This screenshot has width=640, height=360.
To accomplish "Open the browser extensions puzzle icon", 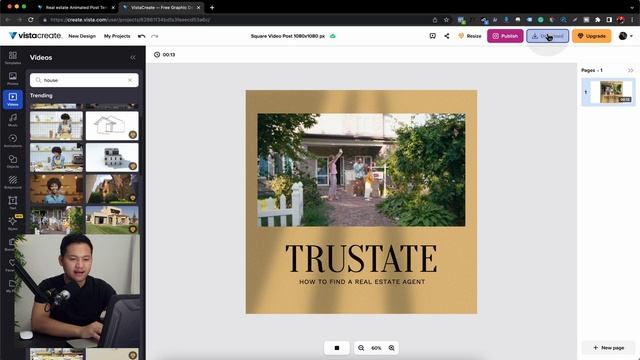I will click(598, 20).
